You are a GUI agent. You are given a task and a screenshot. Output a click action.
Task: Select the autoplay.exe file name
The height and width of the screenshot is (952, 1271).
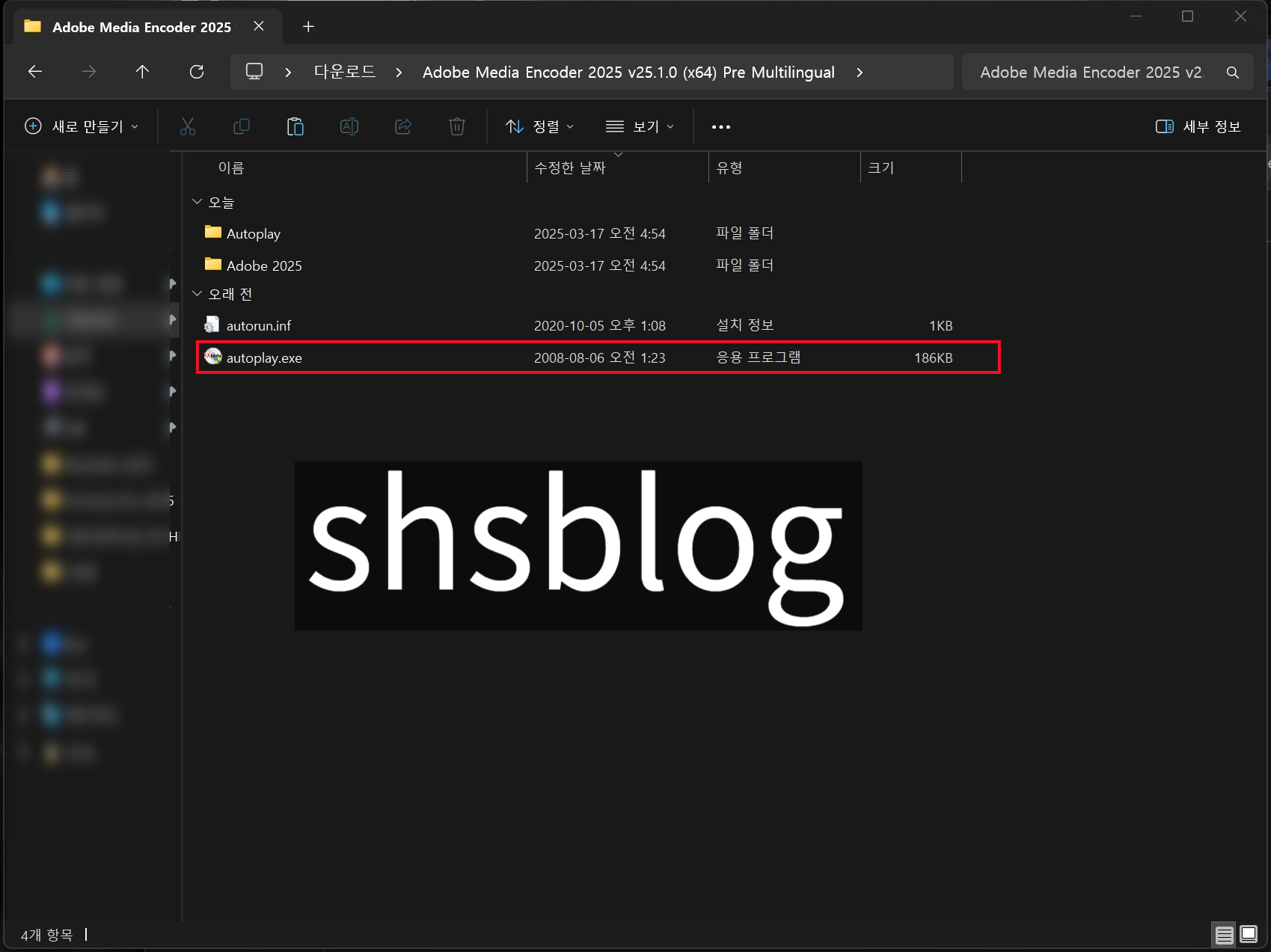[264, 358]
